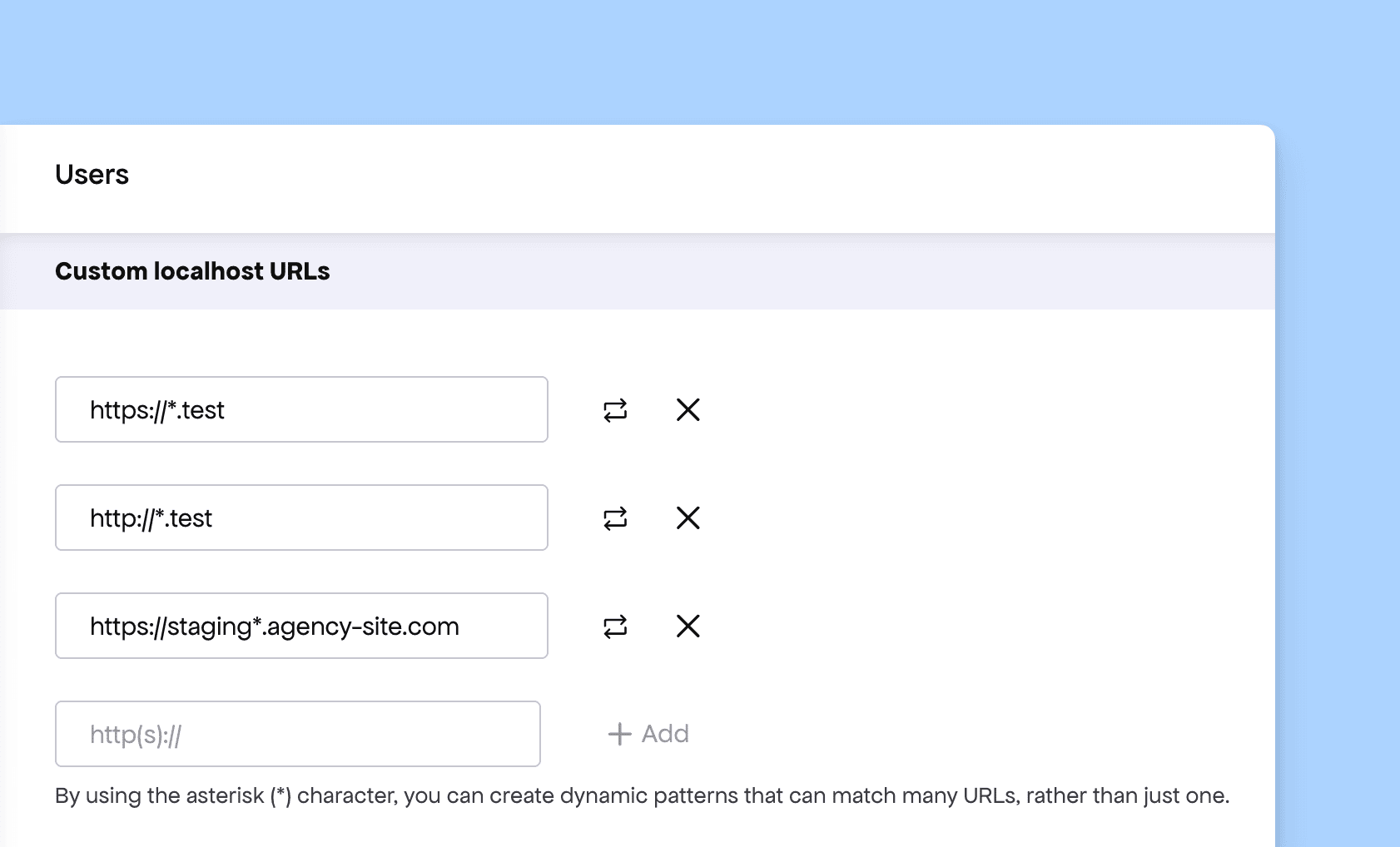
Task: Click the '.test' text in first URL field
Action: [201, 410]
